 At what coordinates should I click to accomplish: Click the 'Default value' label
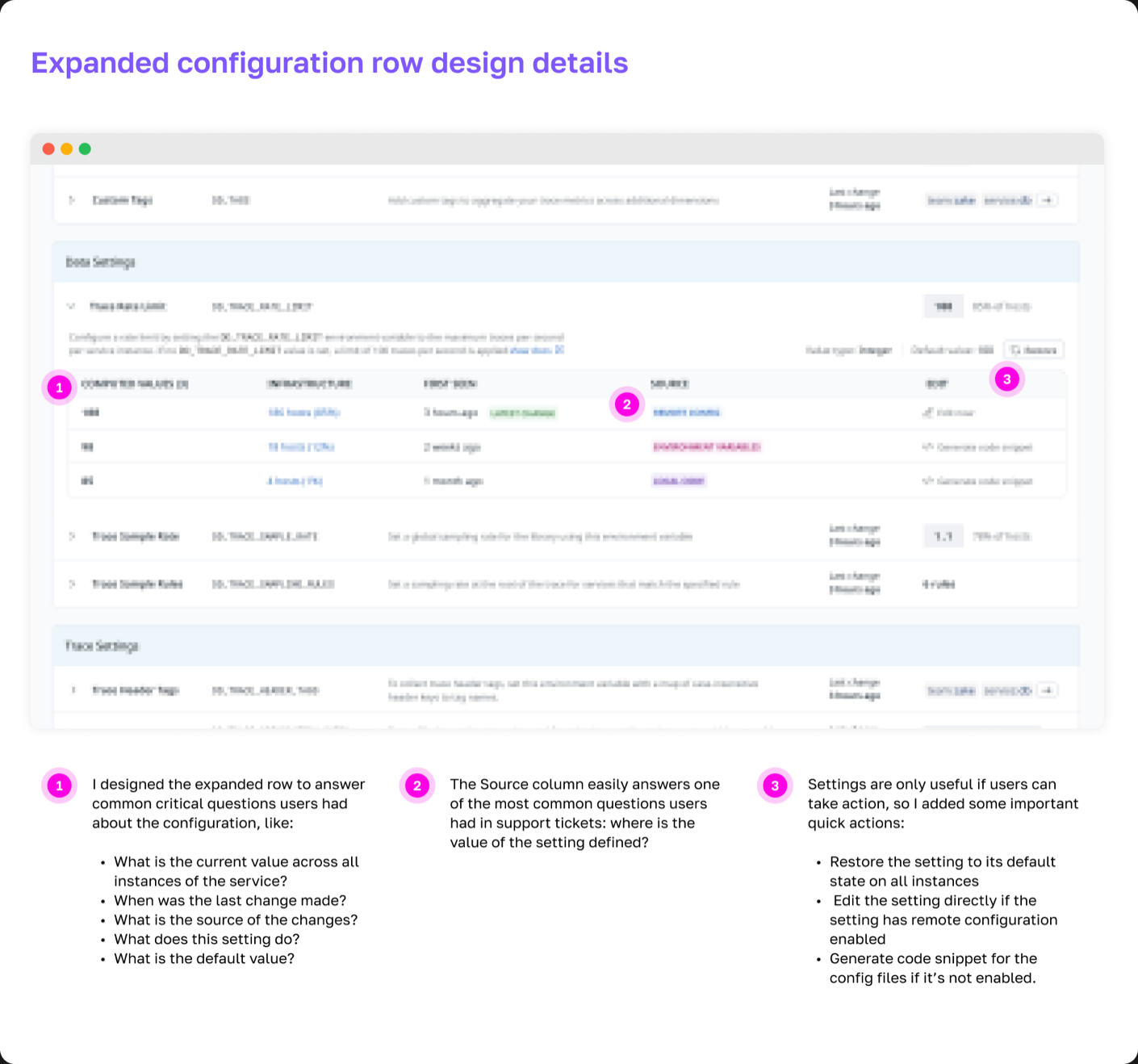[x=952, y=350]
